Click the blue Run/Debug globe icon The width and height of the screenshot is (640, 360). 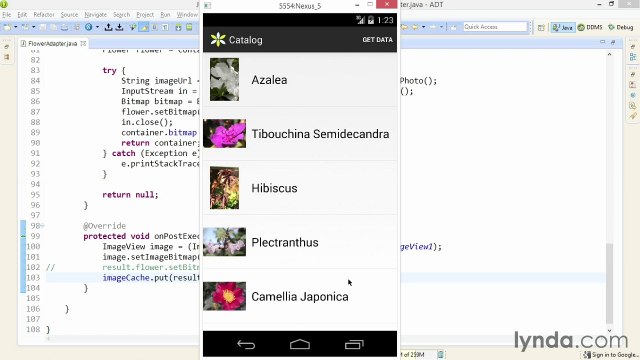pos(89,27)
